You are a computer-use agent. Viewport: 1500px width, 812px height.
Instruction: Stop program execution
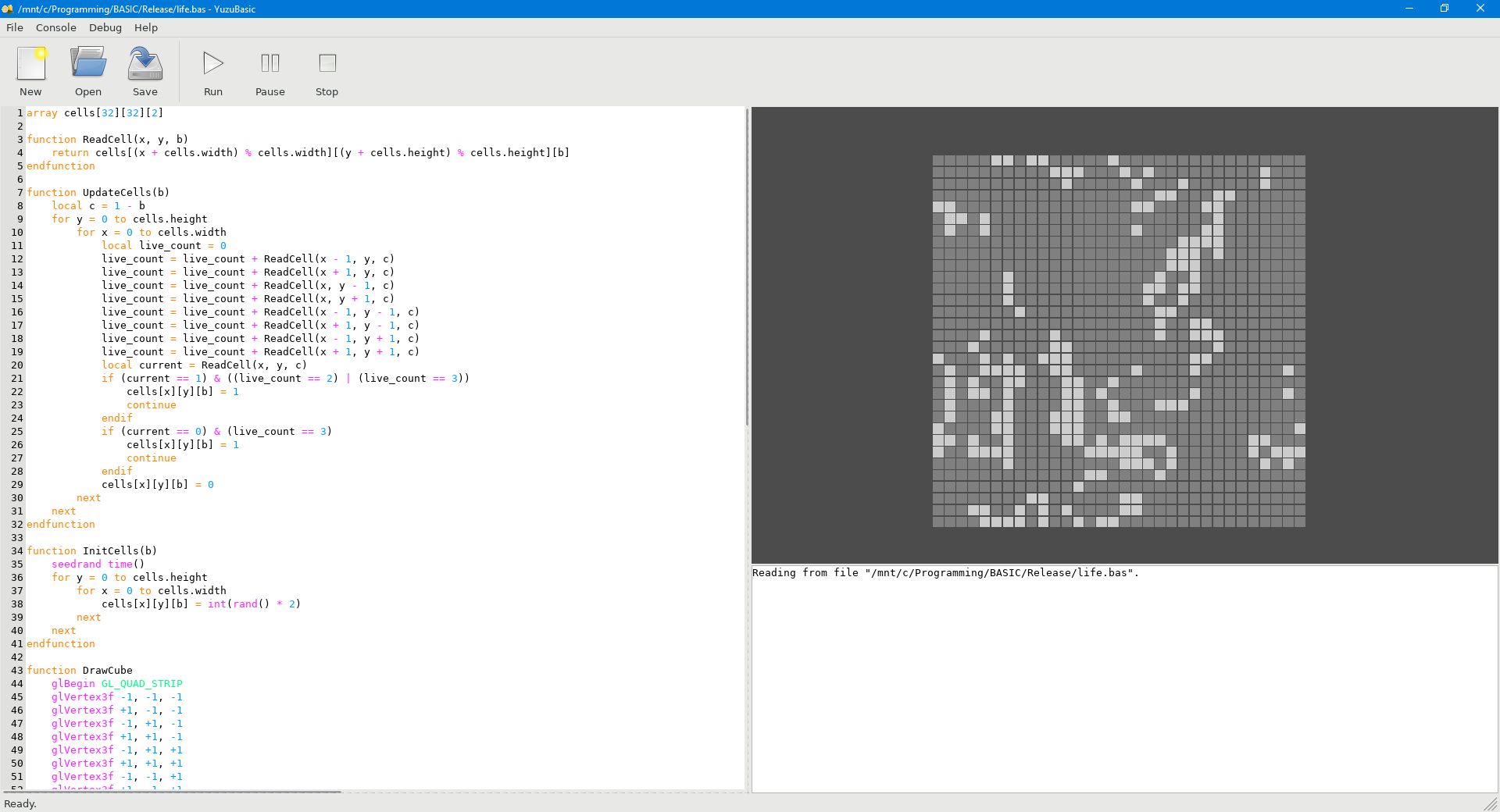click(x=327, y=70)
